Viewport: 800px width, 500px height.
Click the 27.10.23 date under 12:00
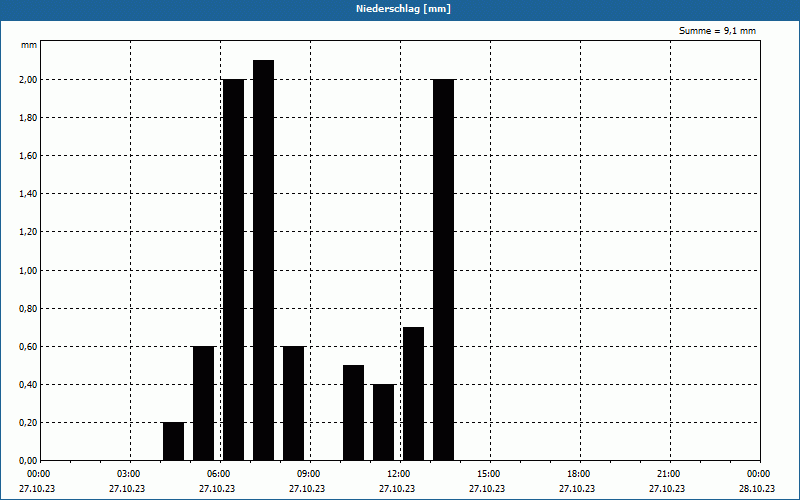click(397, 488)
